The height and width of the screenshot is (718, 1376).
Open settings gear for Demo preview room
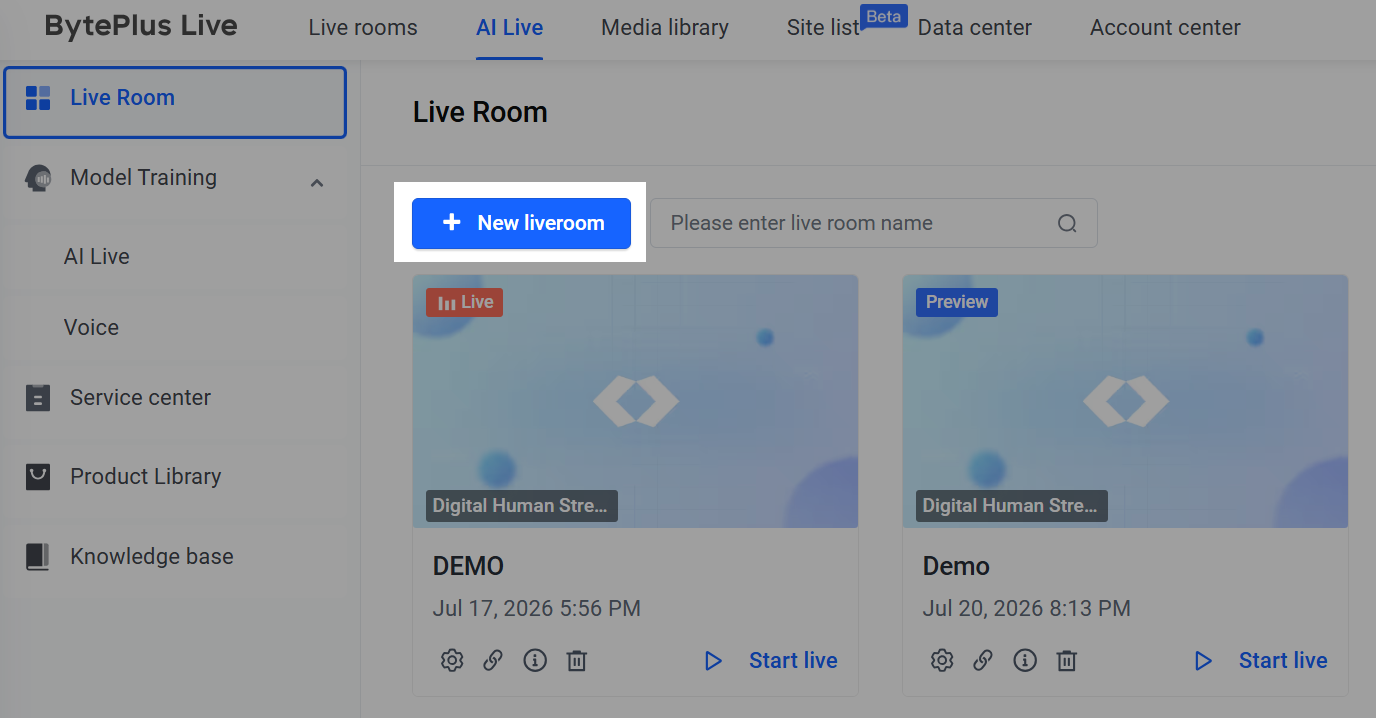tap(942, 660)
